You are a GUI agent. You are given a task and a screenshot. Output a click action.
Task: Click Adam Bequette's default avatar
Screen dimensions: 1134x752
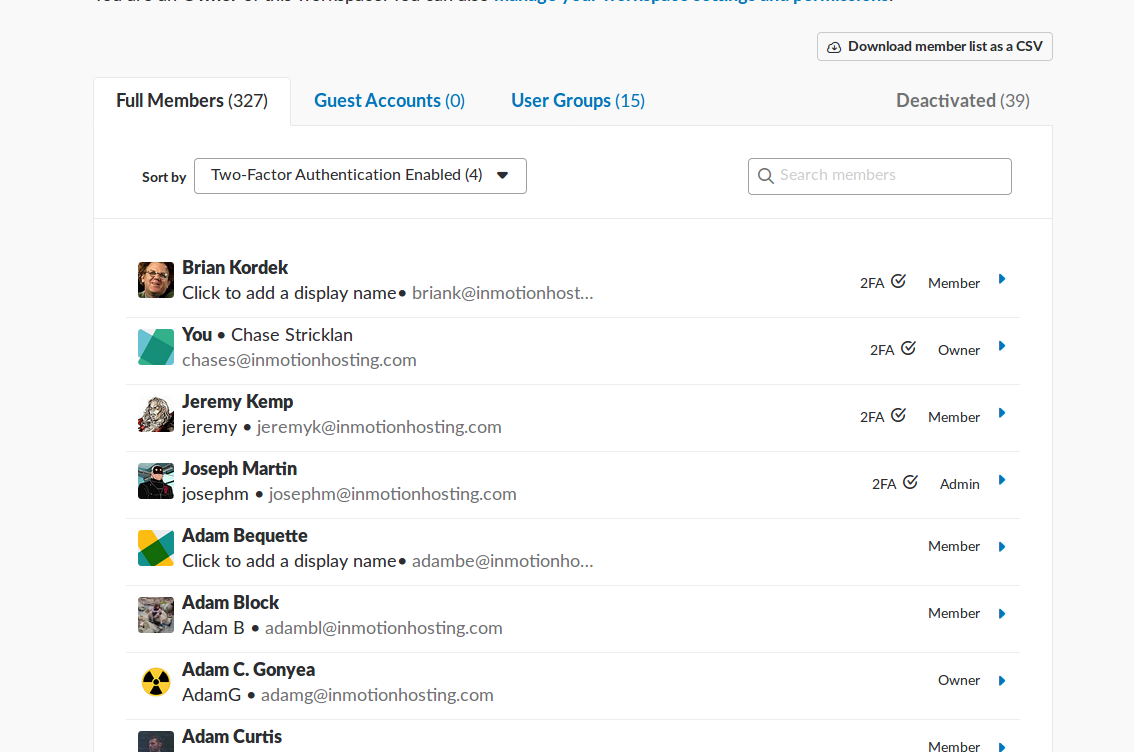tap(156, 548)
